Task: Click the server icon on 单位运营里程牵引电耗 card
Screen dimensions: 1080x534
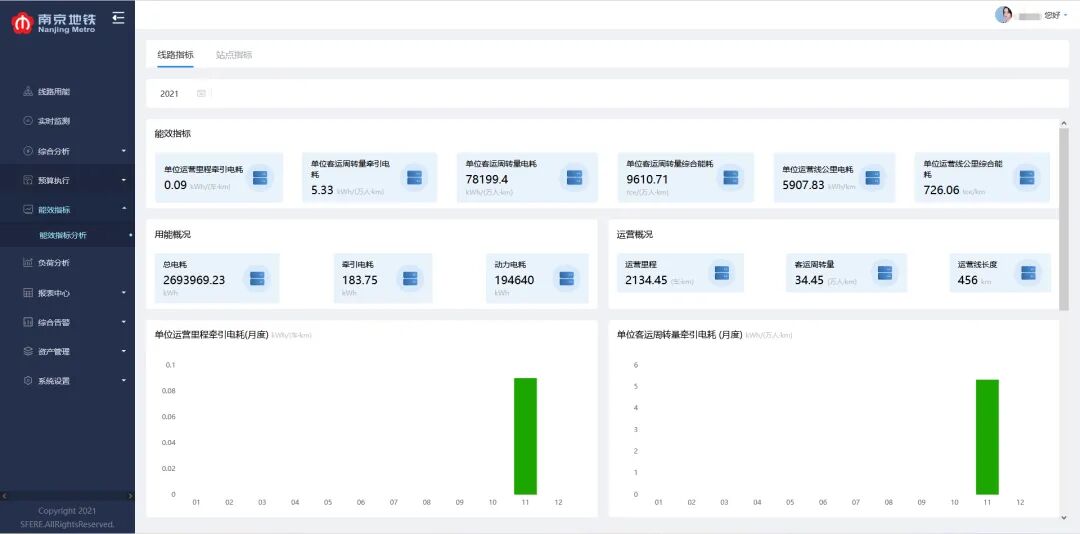Action: tap(260, 178)
